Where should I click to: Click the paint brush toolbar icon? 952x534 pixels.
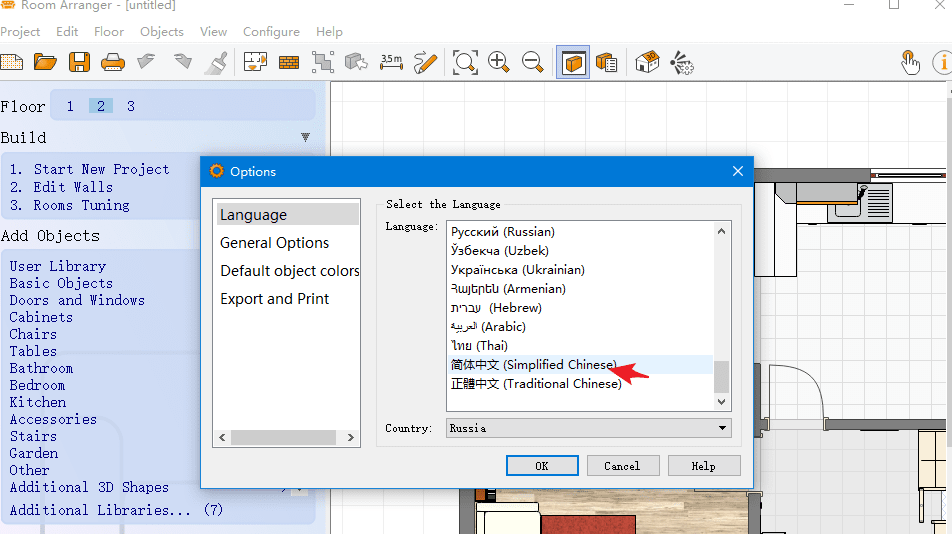(x=216, y=62)
